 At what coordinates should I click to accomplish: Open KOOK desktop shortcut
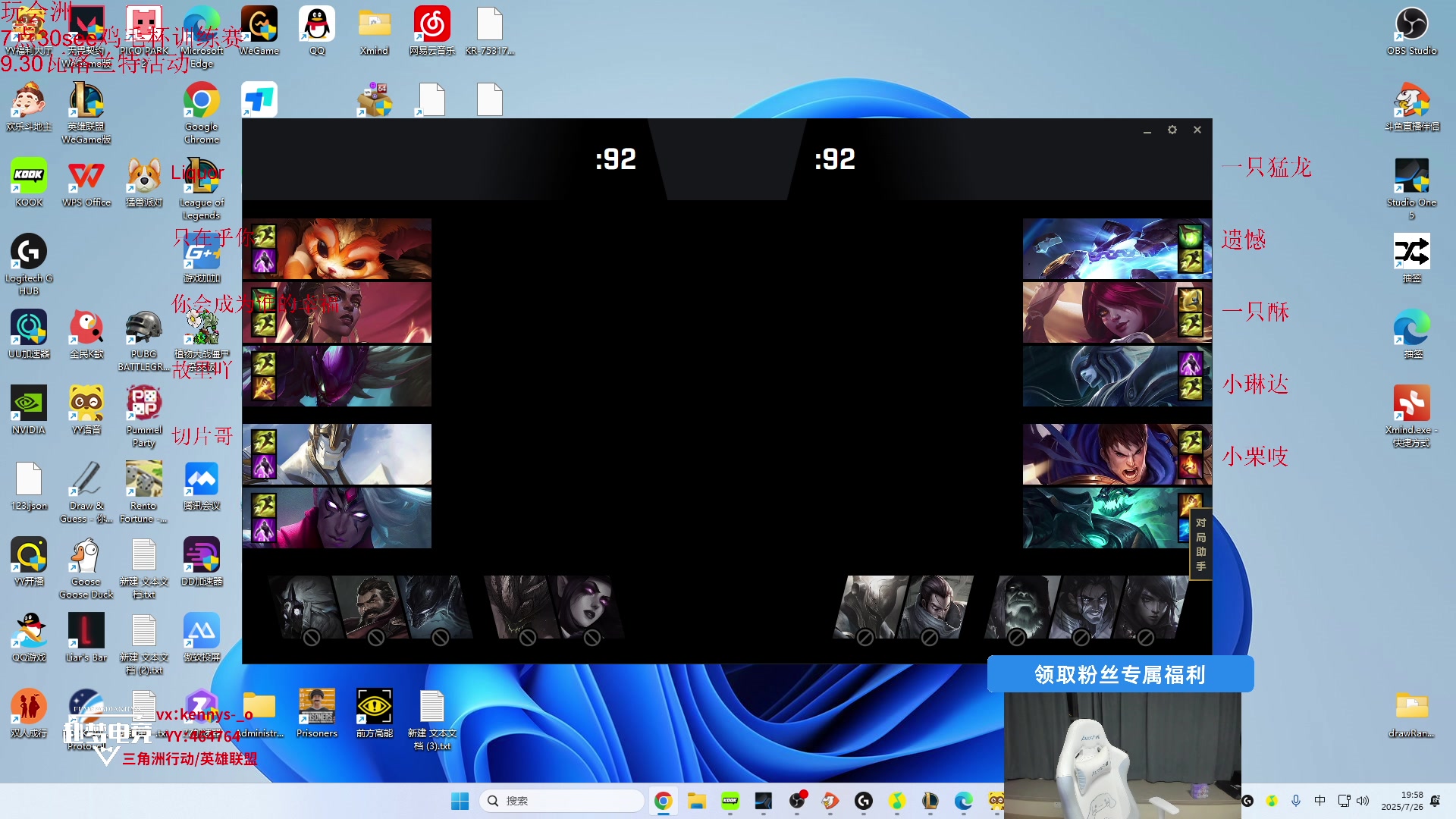point(29,183)
